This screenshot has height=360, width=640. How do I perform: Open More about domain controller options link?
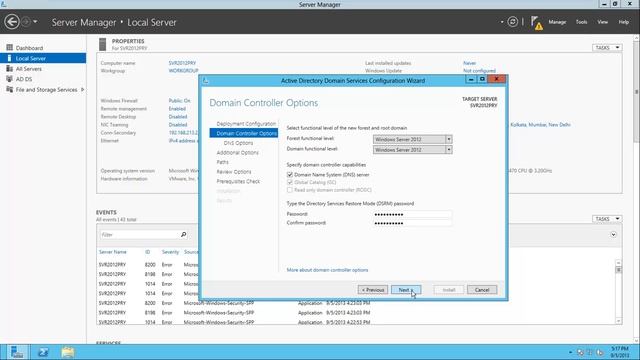click(327, 270)
